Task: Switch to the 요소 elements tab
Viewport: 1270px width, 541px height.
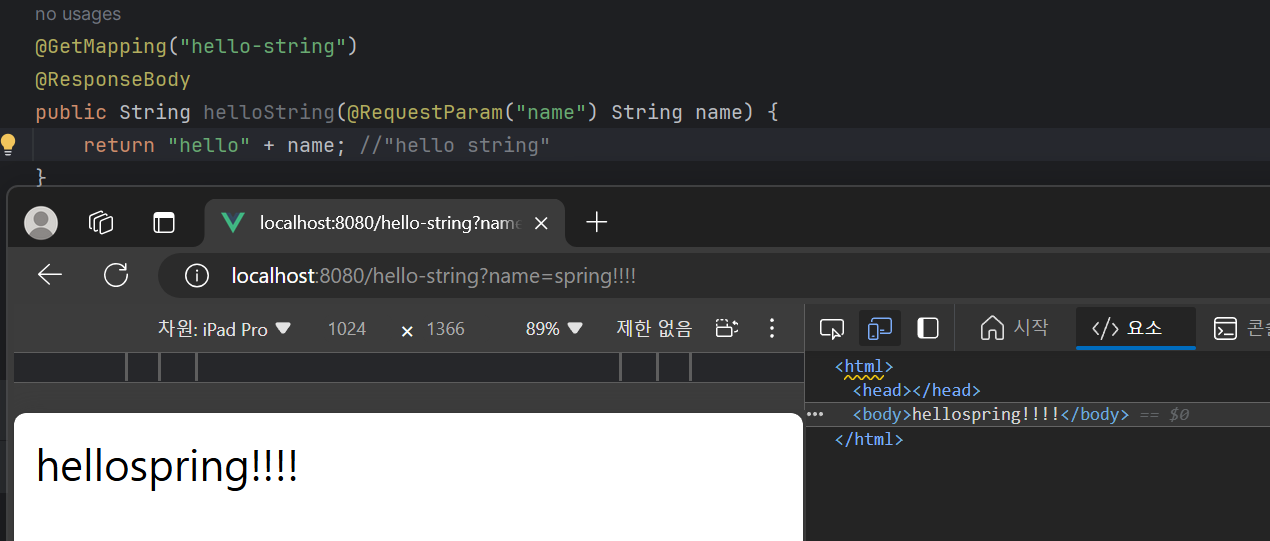Action: coord(1136,328)
